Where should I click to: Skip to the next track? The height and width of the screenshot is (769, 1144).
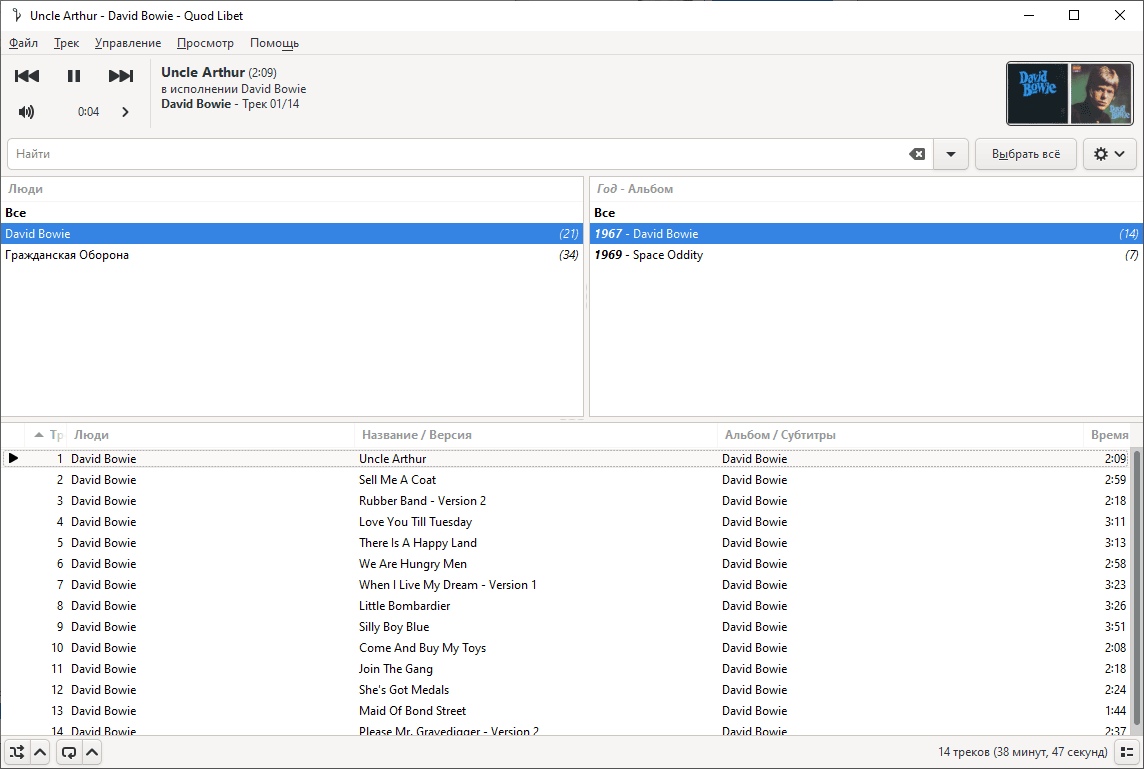pyautogui.click(x=121, y=76)
